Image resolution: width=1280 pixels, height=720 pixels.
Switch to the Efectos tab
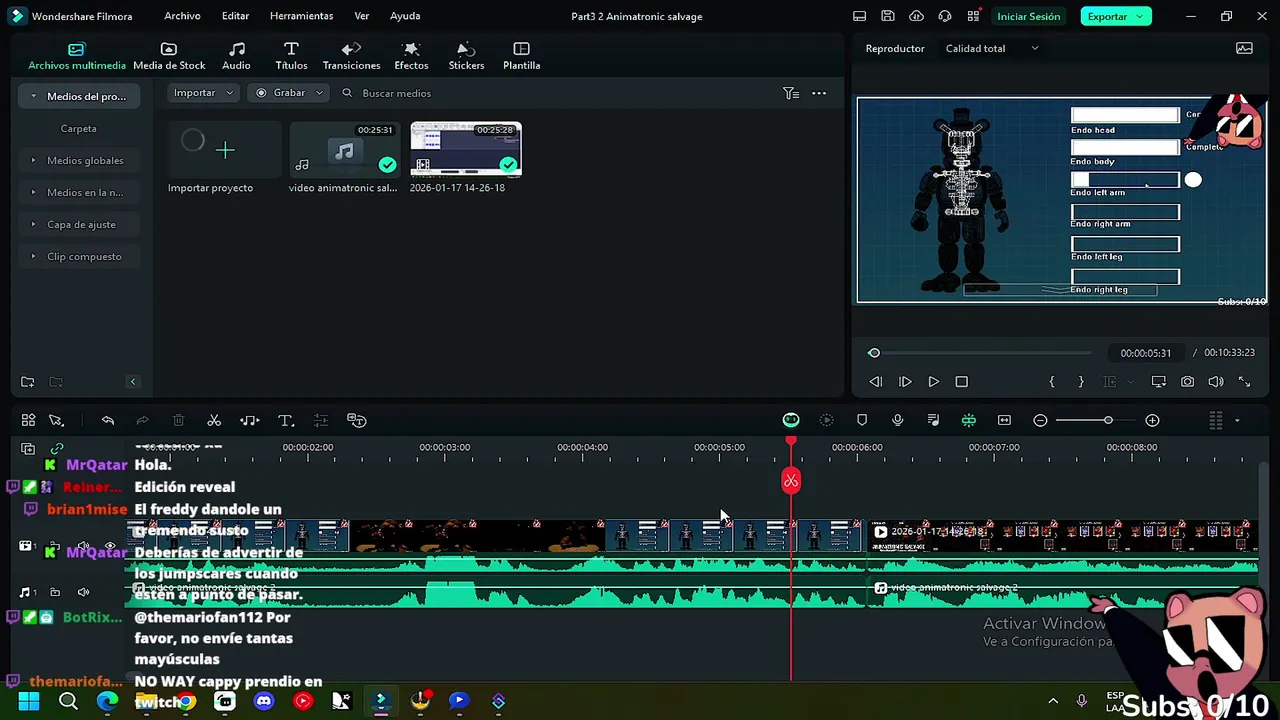(411, 56)
